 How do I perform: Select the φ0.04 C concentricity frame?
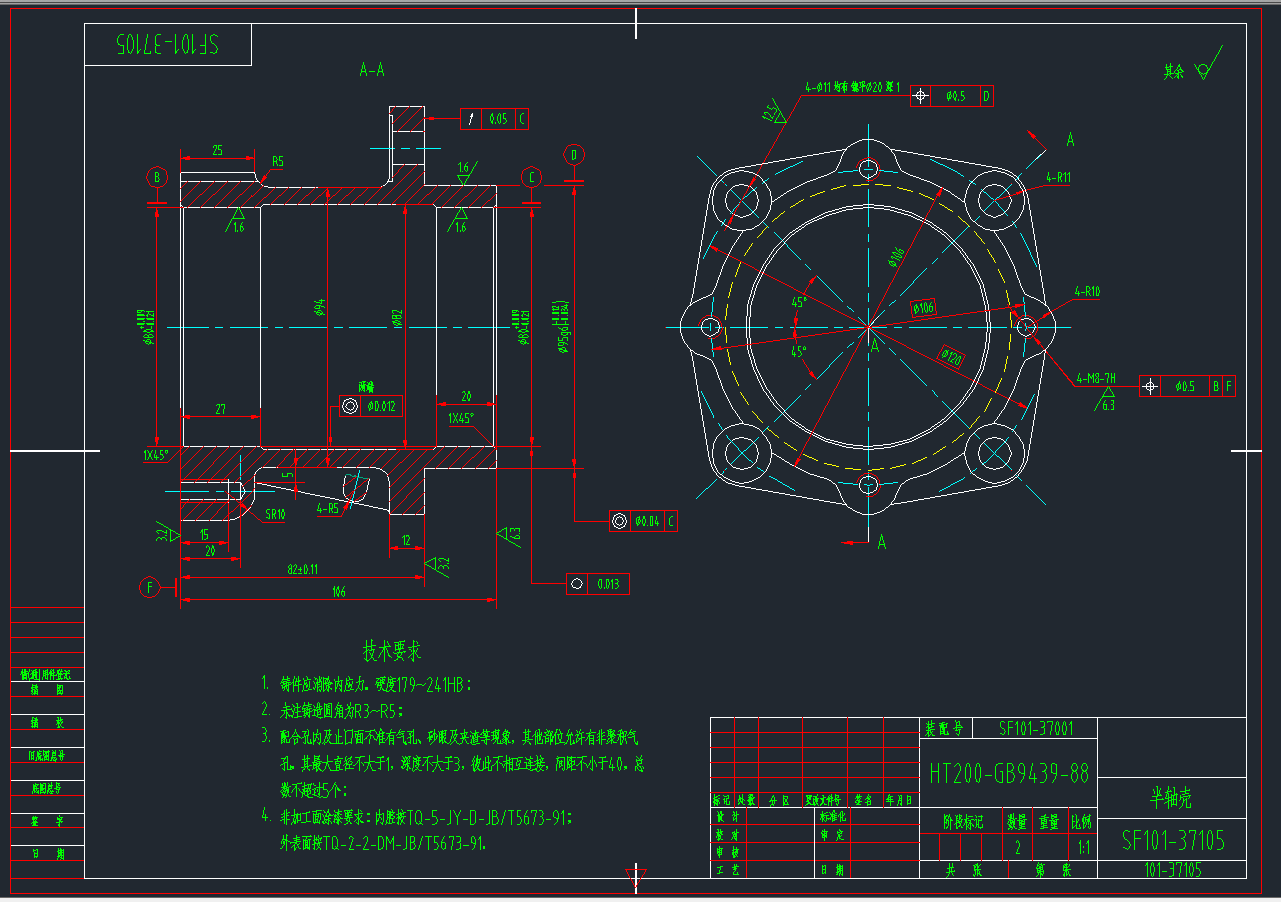click(x=643, y=521)
